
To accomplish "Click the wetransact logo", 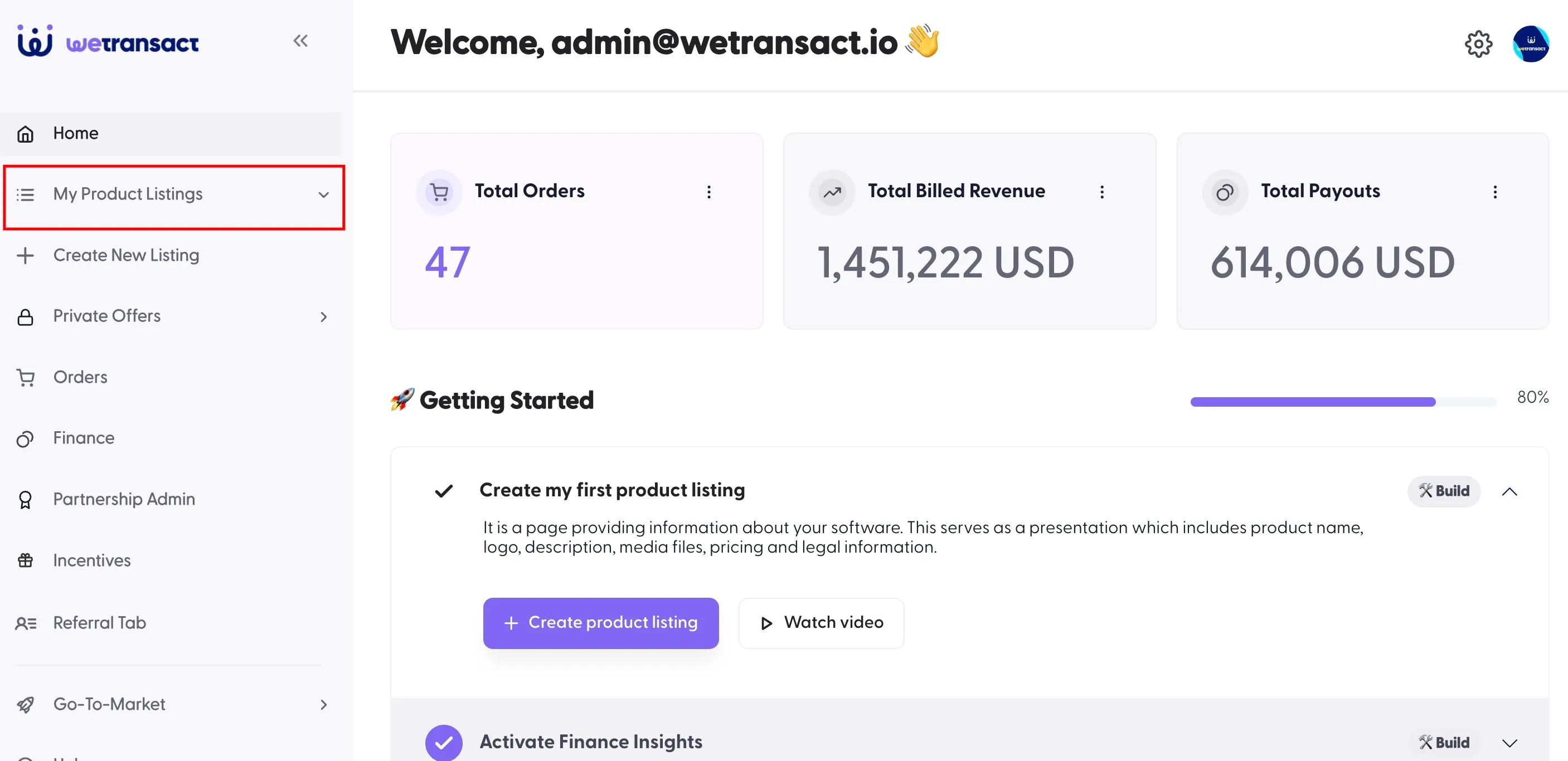I will [108, 41].
